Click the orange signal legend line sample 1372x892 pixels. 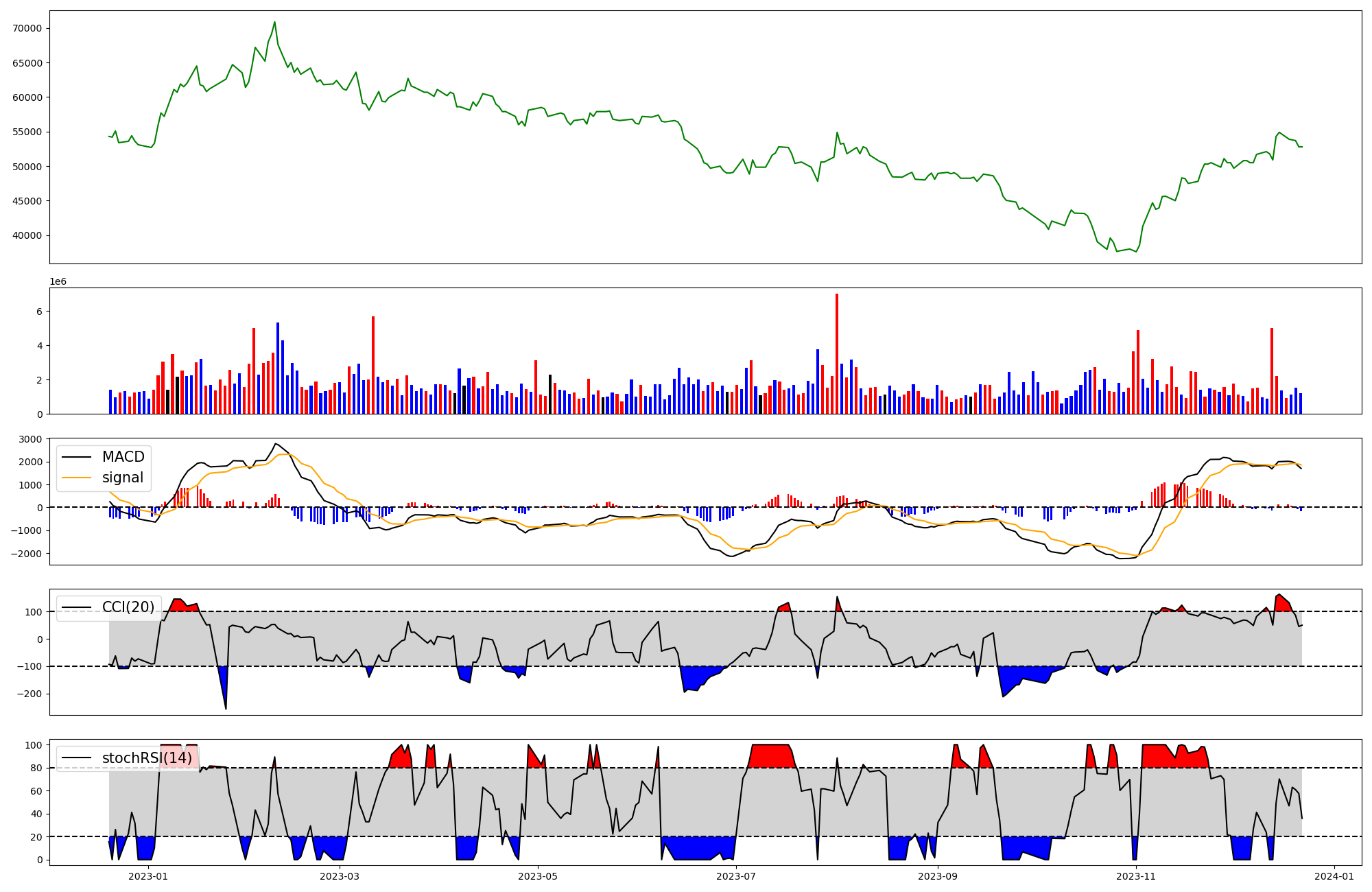click(x=75, y=478)
